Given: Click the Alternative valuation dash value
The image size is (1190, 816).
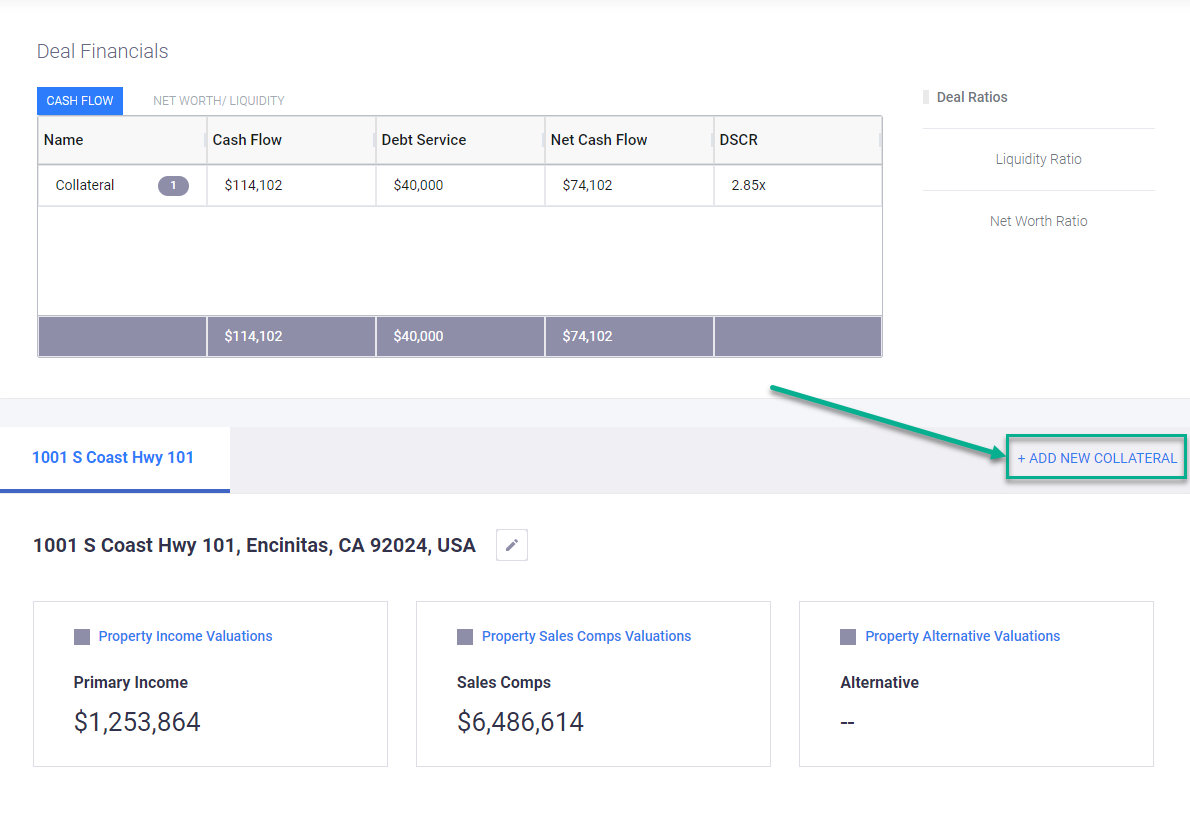Looking at the screenshot, I should pos(848,723).
